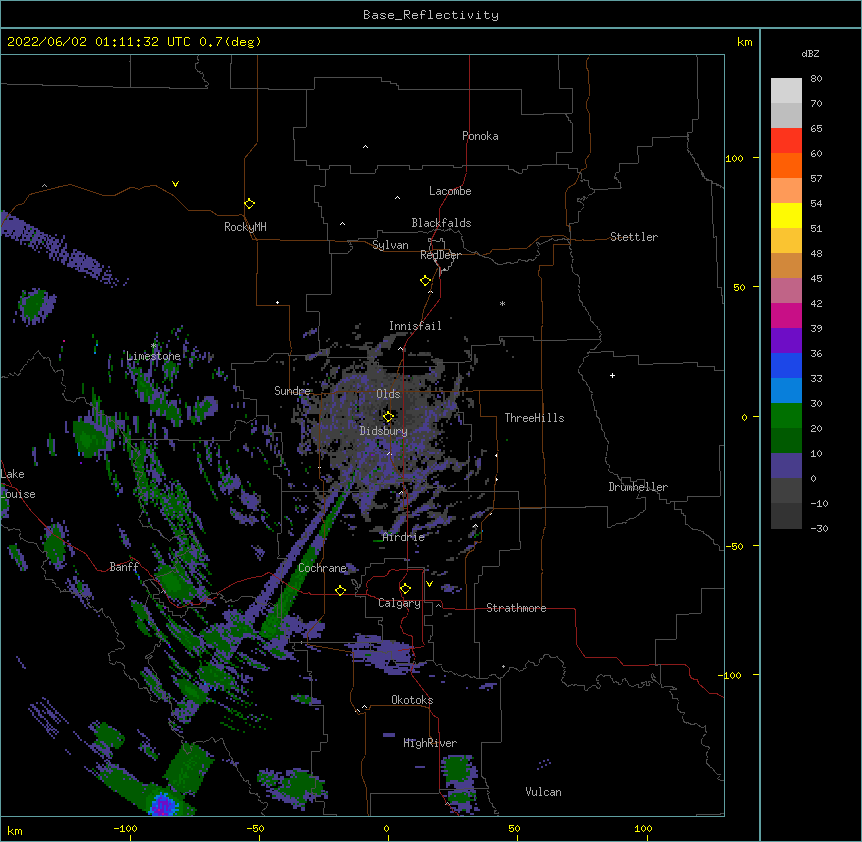
Task: Select the pink 42-45 dBZ legend swatch
Action: [786, 291]
